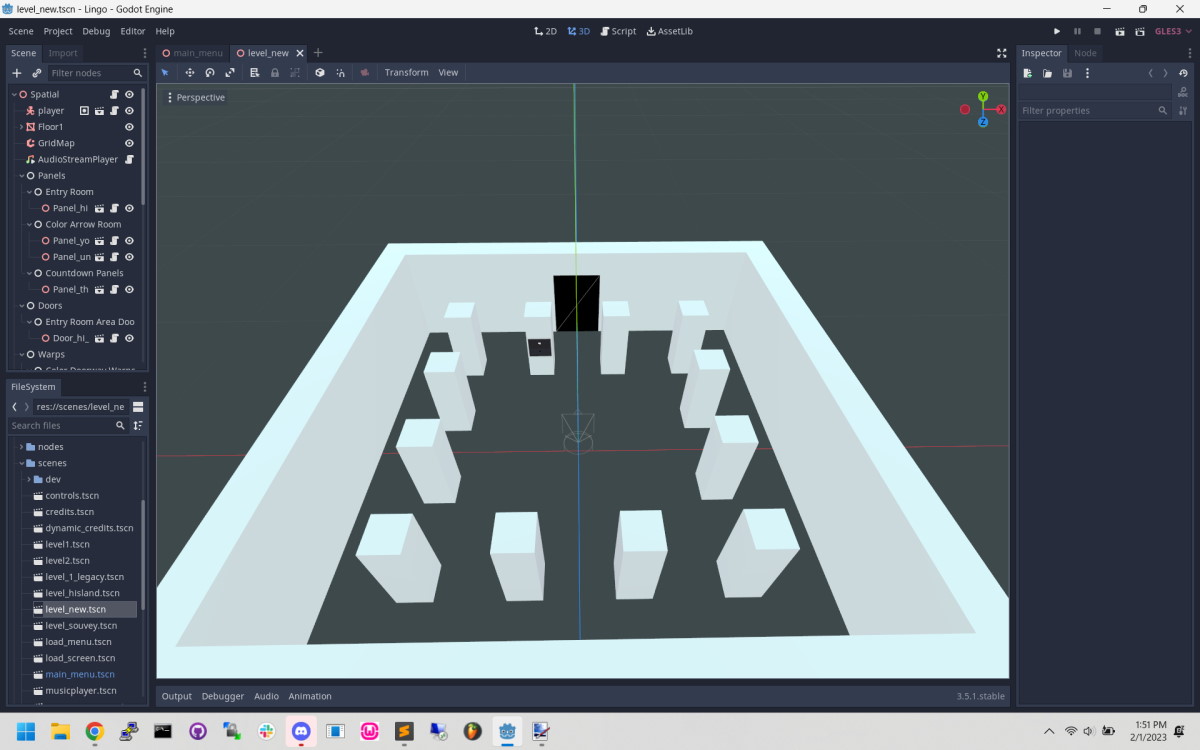The height and width of the screenshot is (750, 1200).
Task: Click the instance scene link icon
Action: click(37, 73)
